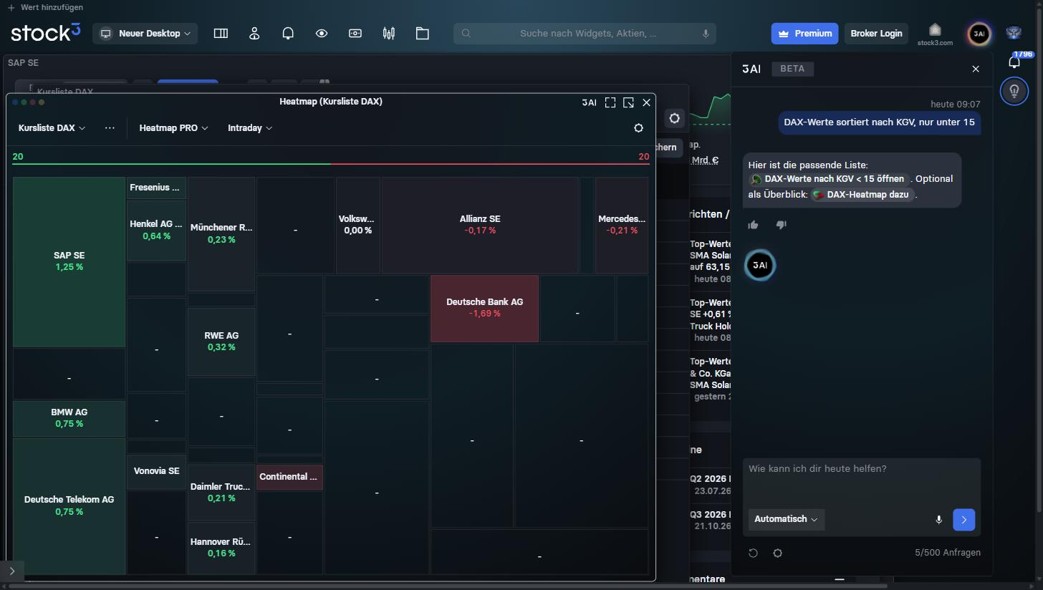Image resolution: width=1043 pixels, height=590 pixels.
Task: Open the Kursliste DAX dropdown
Action: tap(52, 128)
